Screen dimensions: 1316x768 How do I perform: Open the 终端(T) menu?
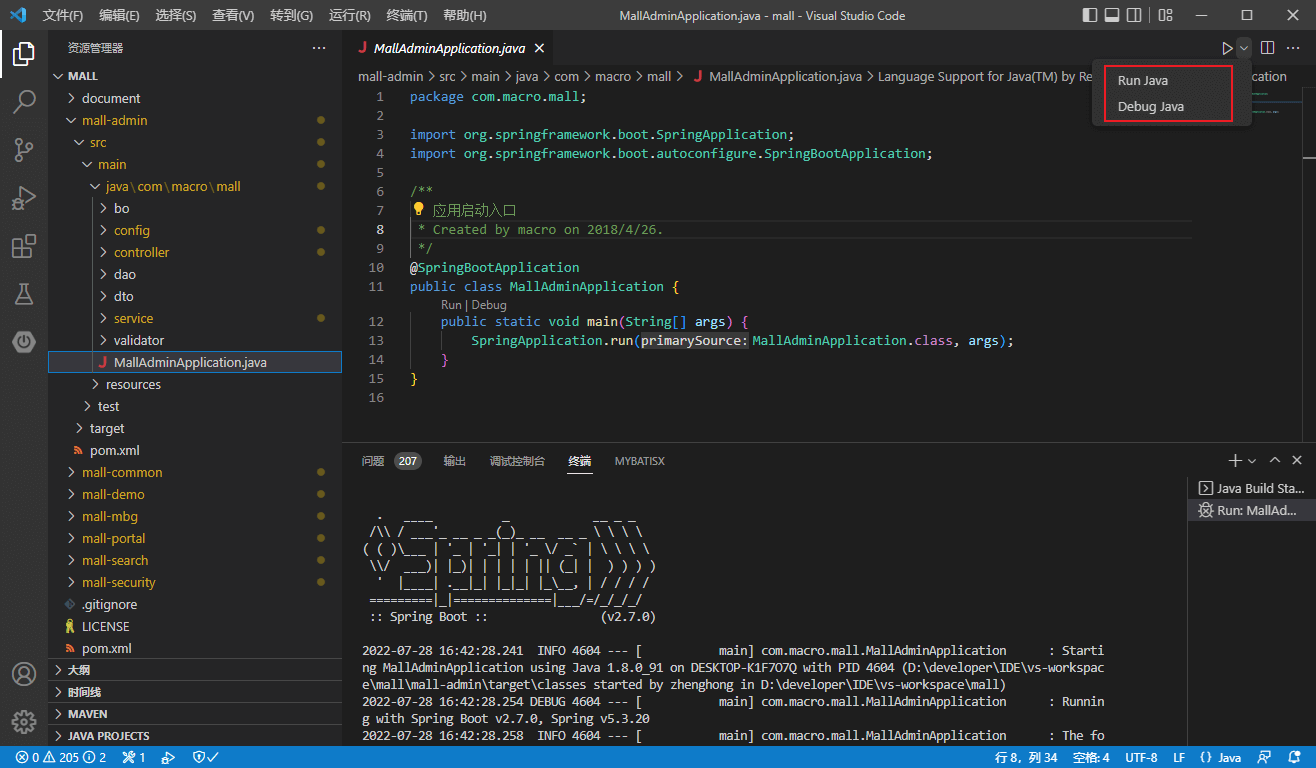[407, 16]
